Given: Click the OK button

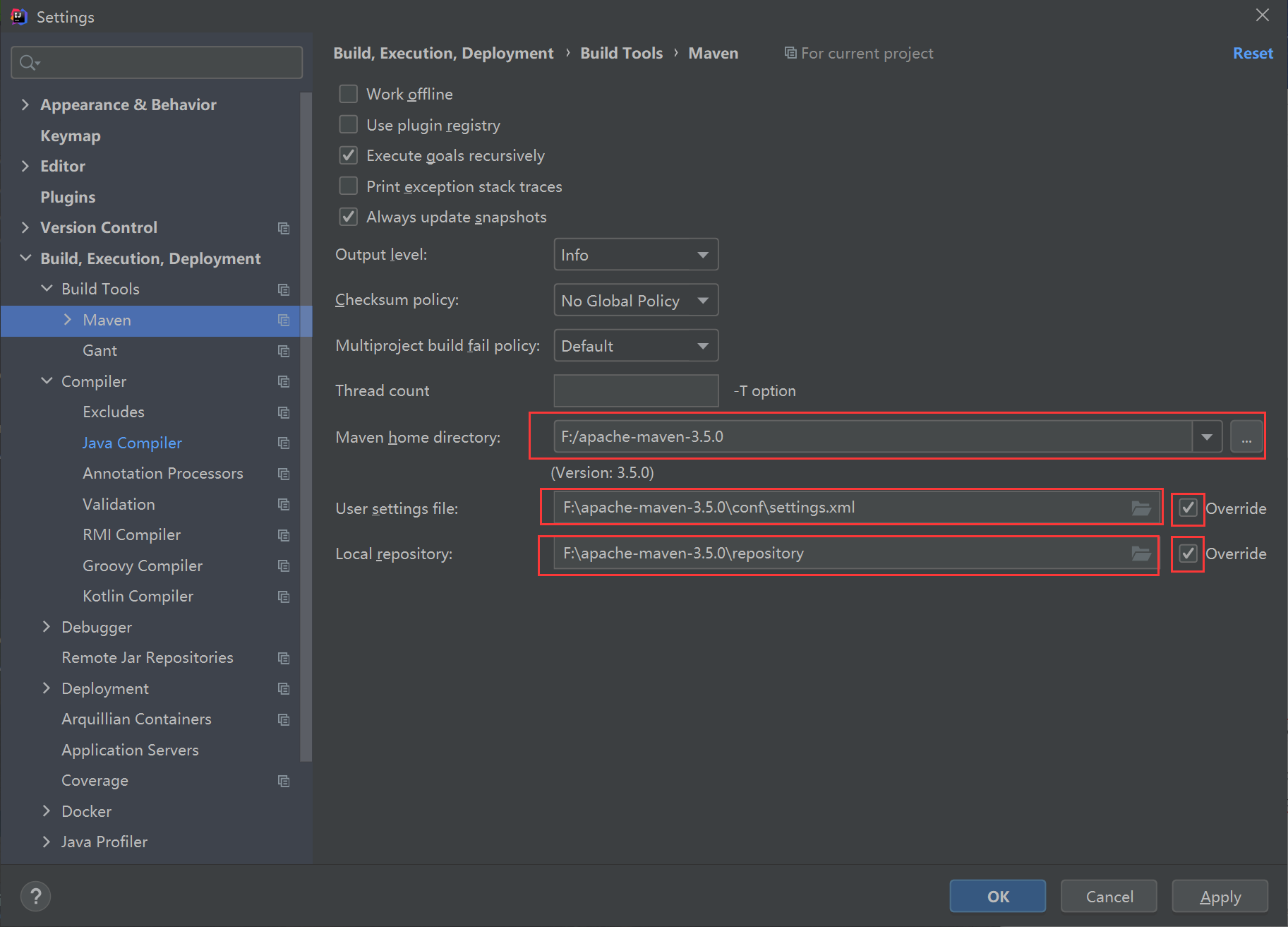Looking at the screenshot, I should 998,897.
